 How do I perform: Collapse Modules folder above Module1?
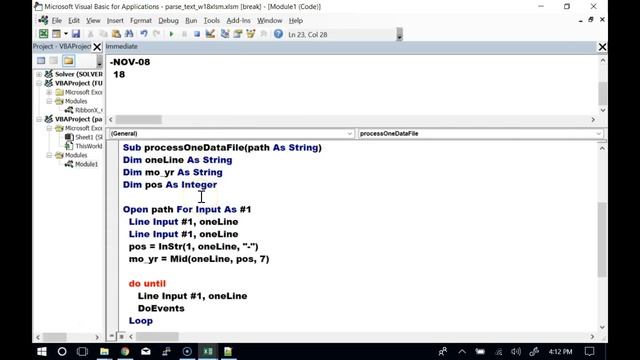tap(49, 155)
